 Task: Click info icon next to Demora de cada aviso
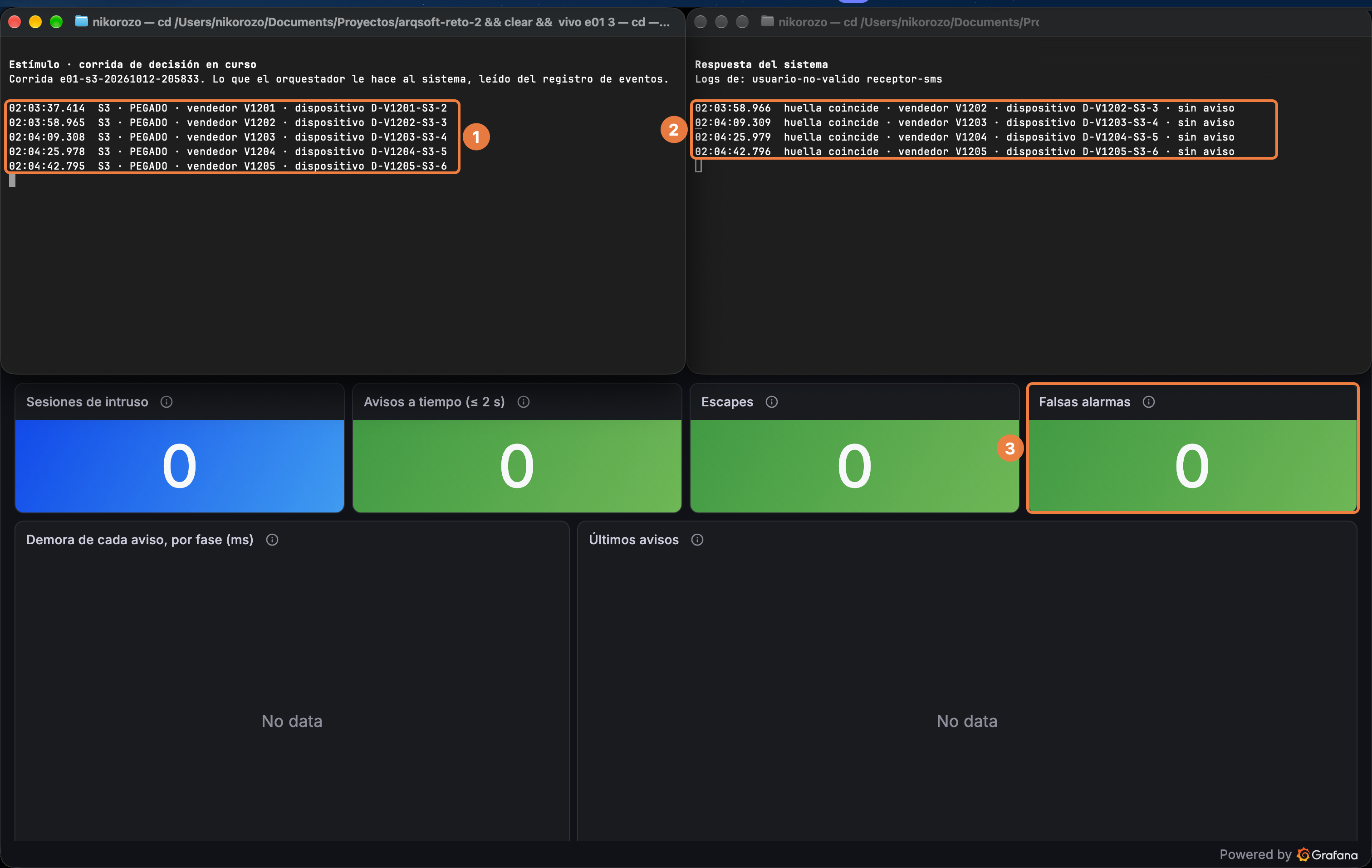[x=272, y=540]
